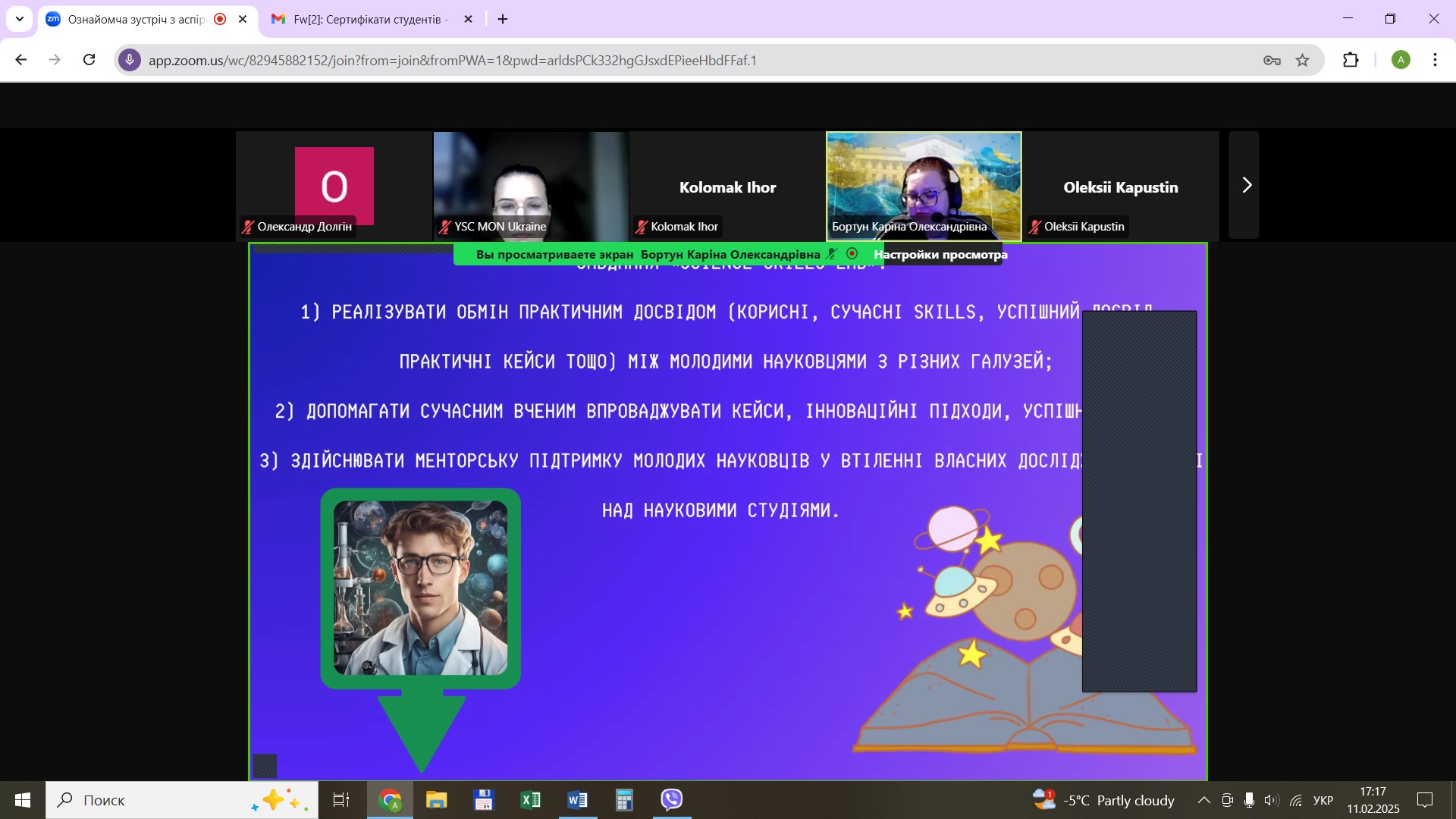Reload the Zoom web page

click(x=89, y=60)
